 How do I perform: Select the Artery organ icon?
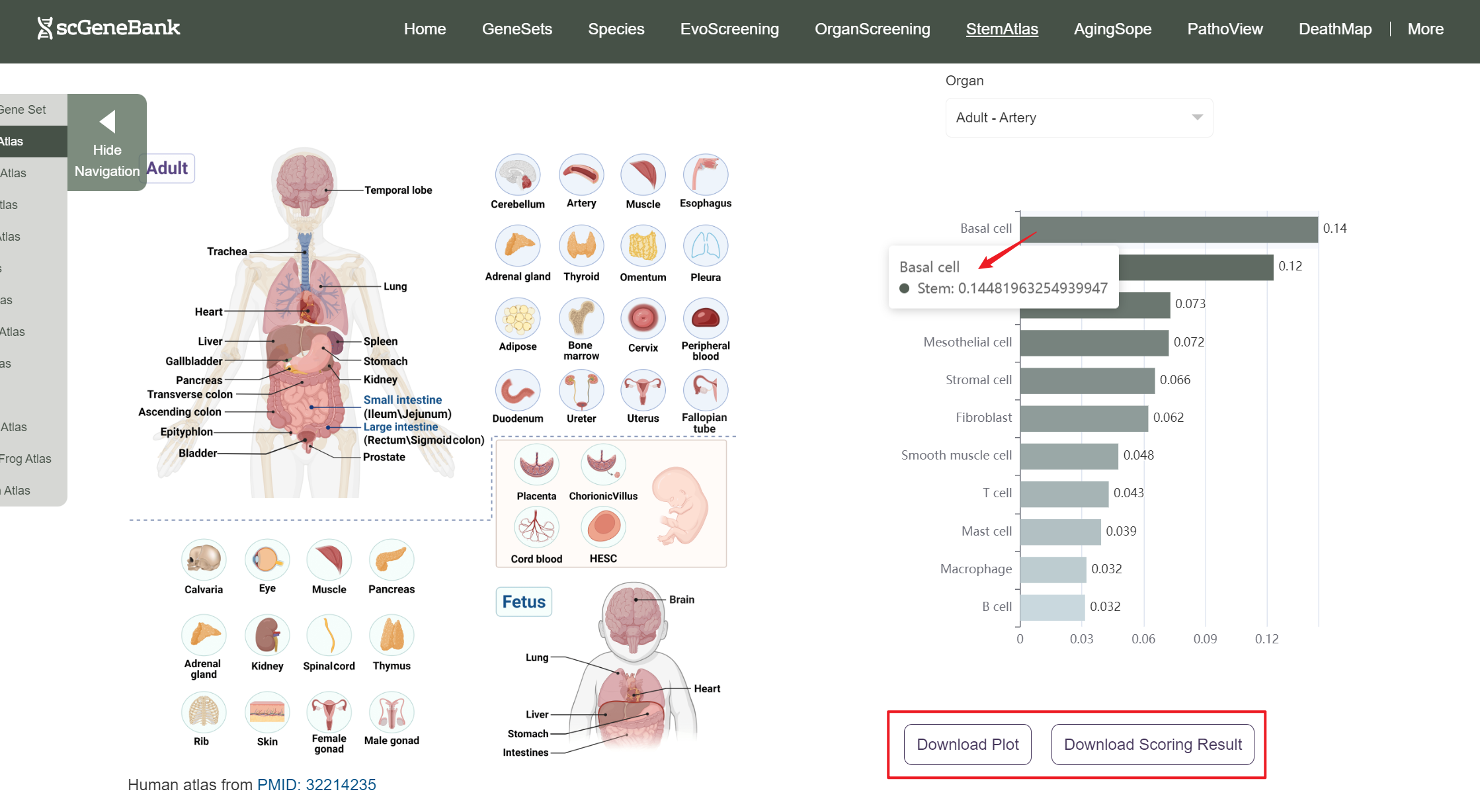click(x=581, y=175)
